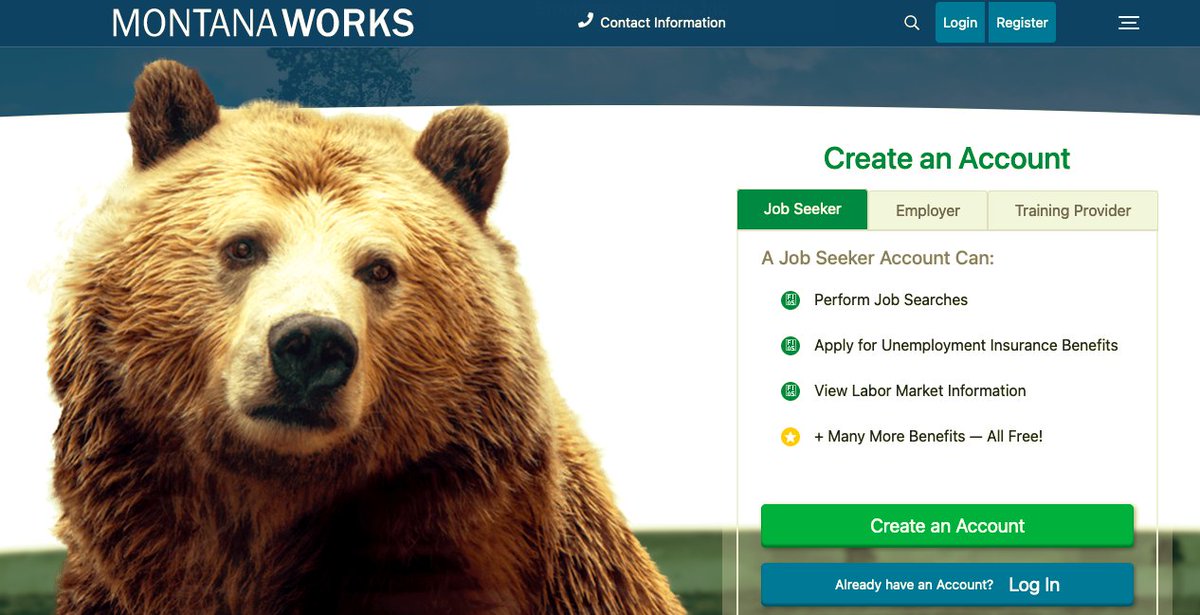1200x615 pixels.
Task: Click the icon beside View Labor Market Information
Action: pos(789,391)
